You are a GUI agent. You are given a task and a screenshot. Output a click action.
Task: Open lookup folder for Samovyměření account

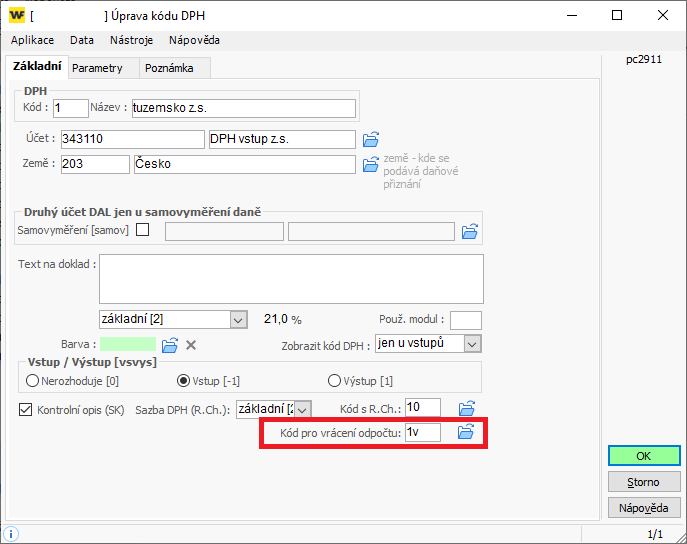click(470, 232)
